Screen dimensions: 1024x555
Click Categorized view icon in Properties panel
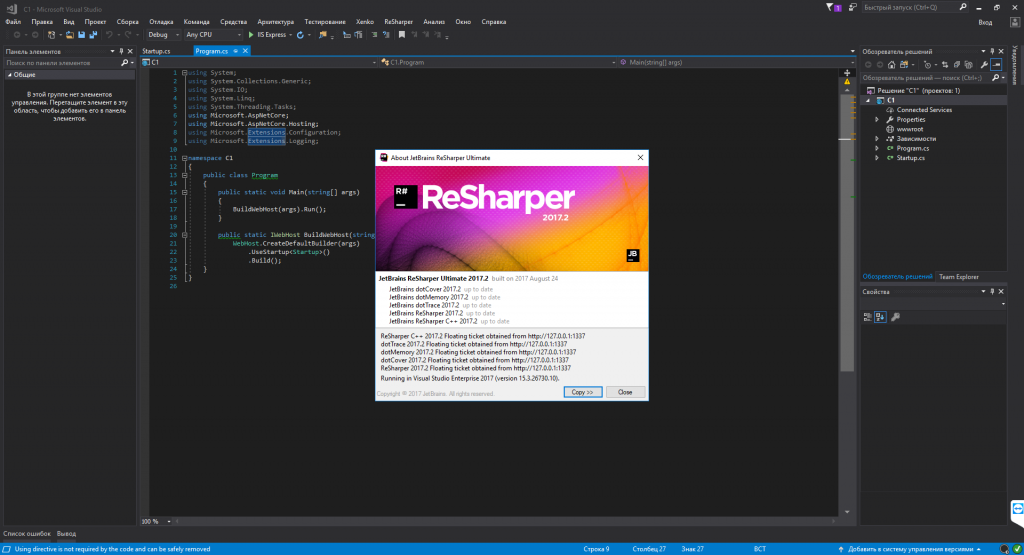point(867,317)
